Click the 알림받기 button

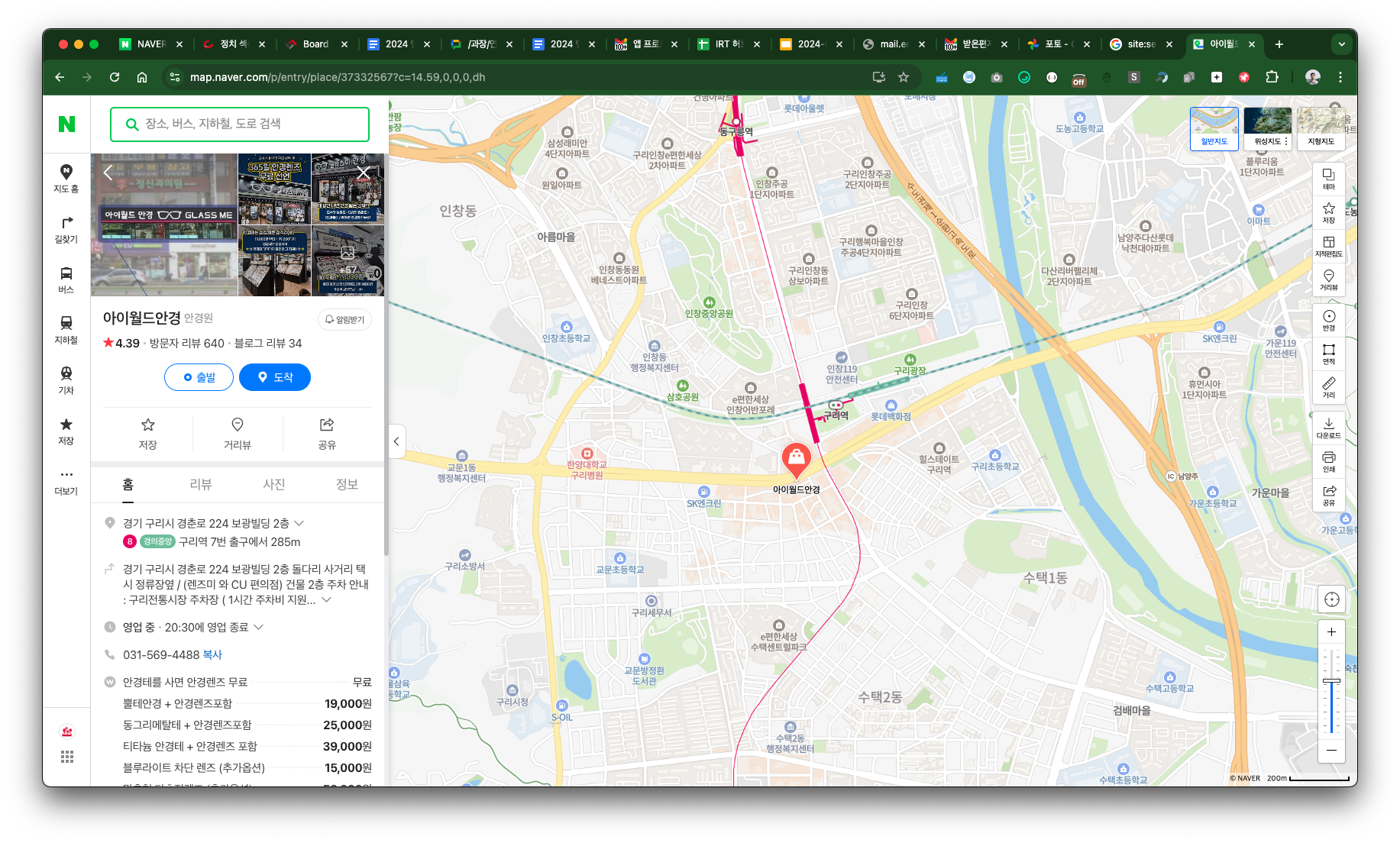(x=344, y=319)
